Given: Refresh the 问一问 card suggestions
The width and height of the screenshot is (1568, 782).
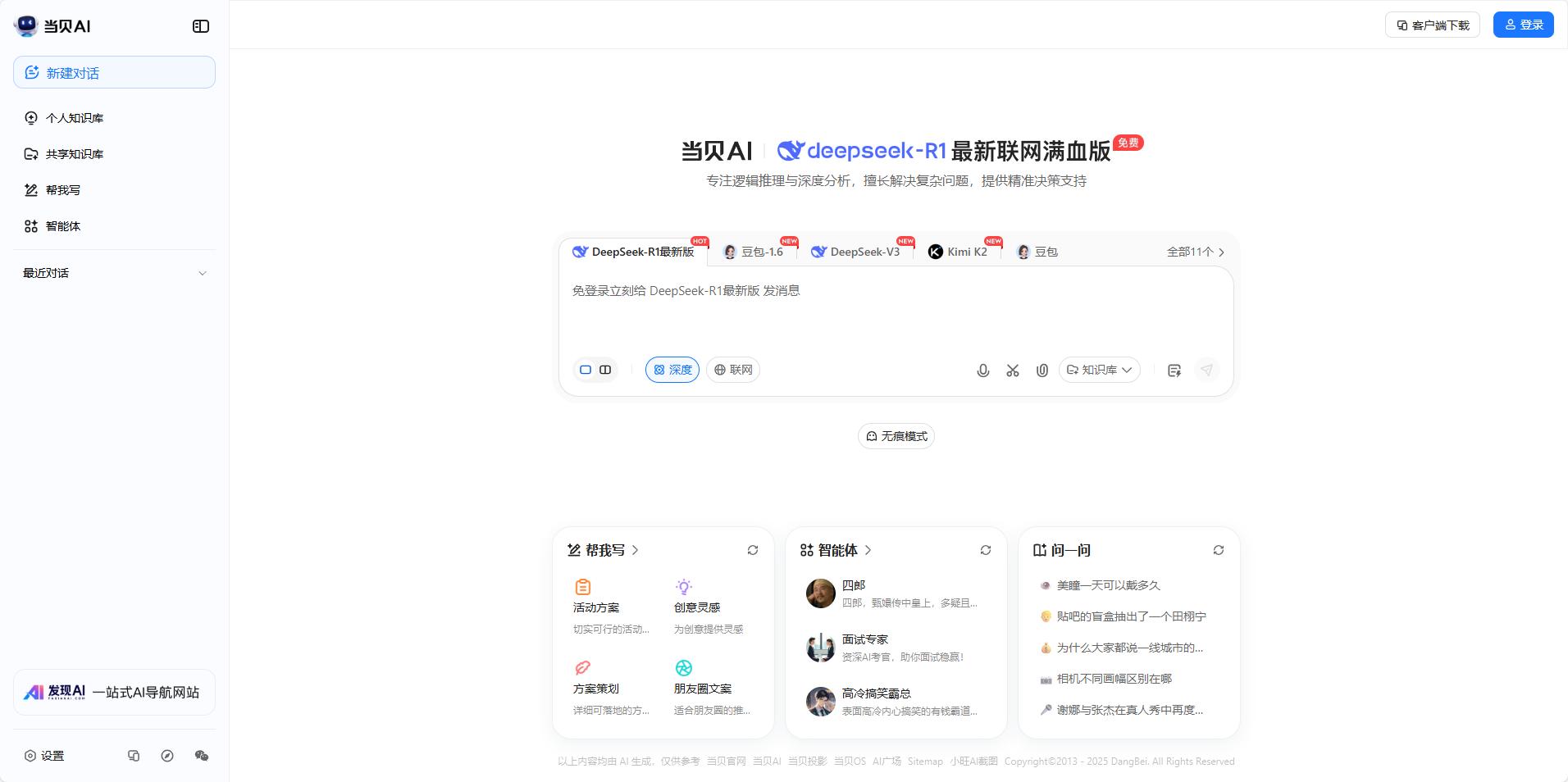Looking at the screenshot, I should tap(1218, 550).
